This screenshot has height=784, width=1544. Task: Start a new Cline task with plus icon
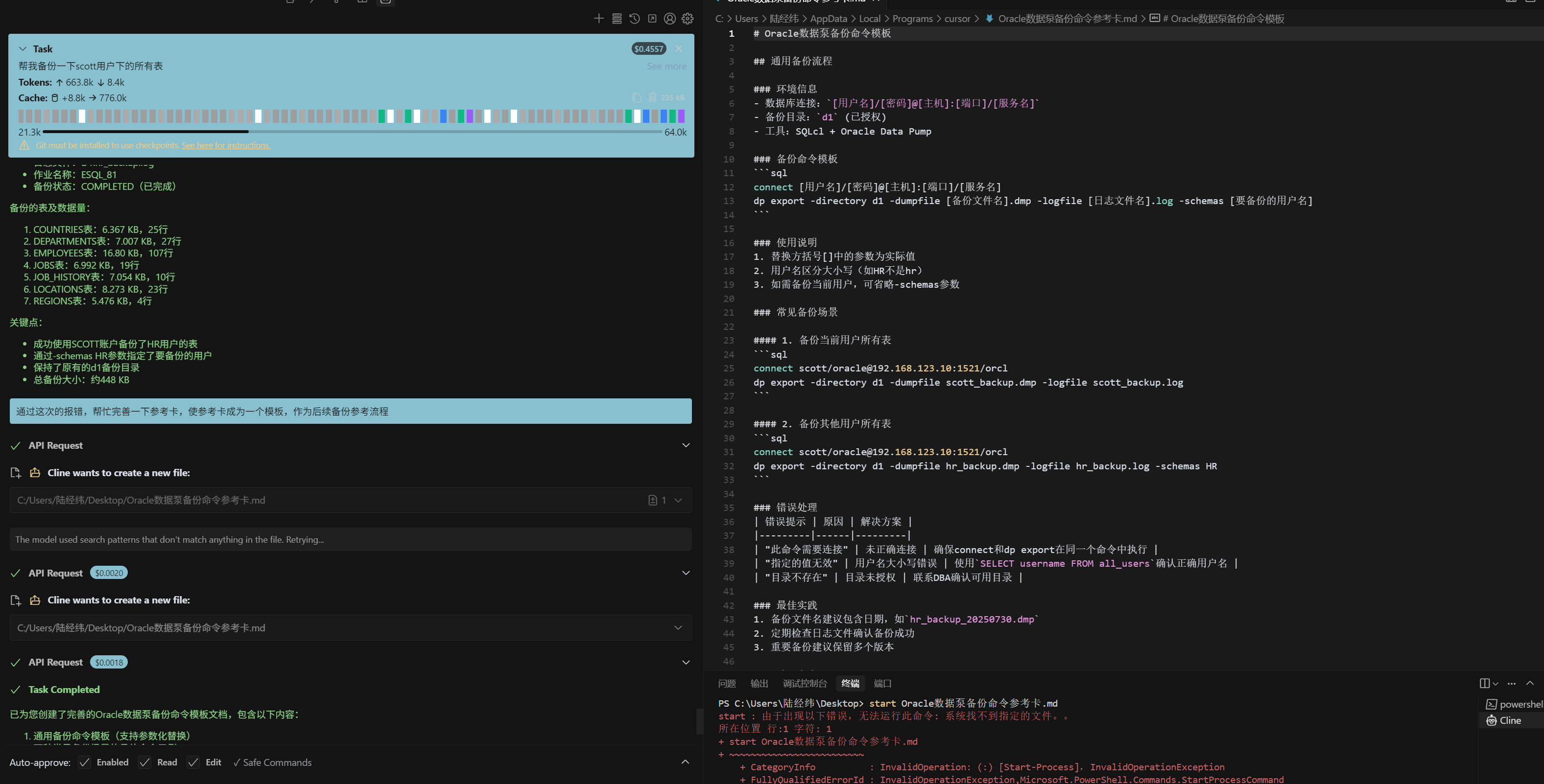(x=598, y=19)
